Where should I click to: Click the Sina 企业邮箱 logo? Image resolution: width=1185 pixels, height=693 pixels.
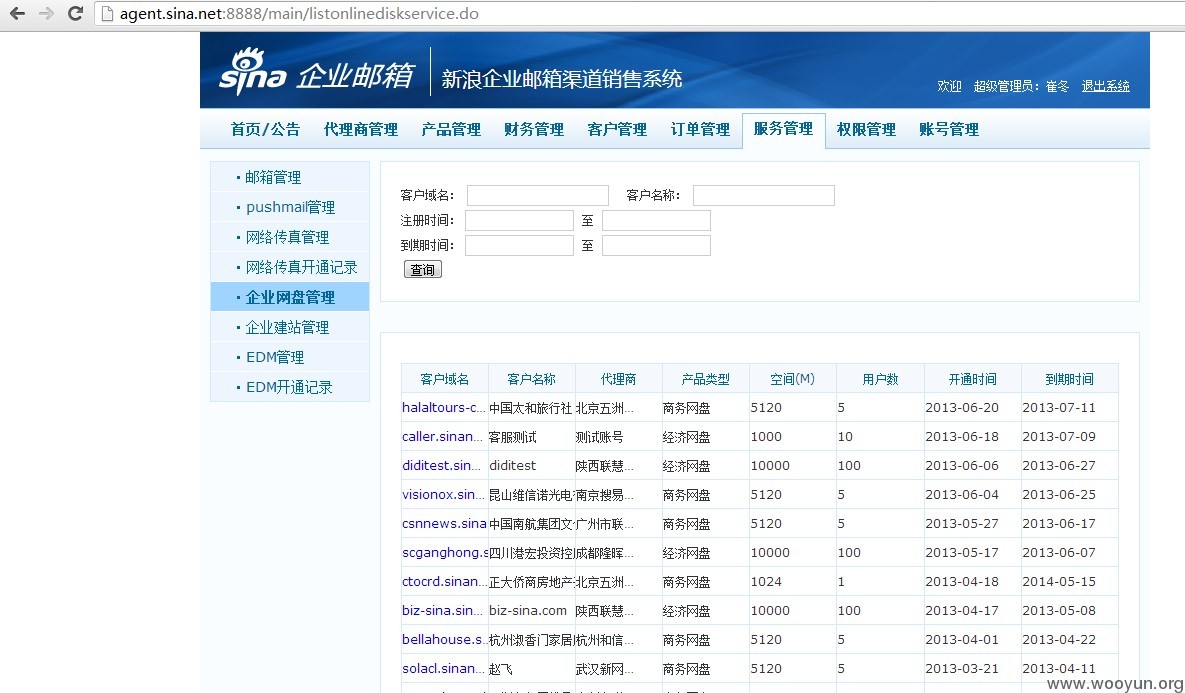tap(317, 72)
